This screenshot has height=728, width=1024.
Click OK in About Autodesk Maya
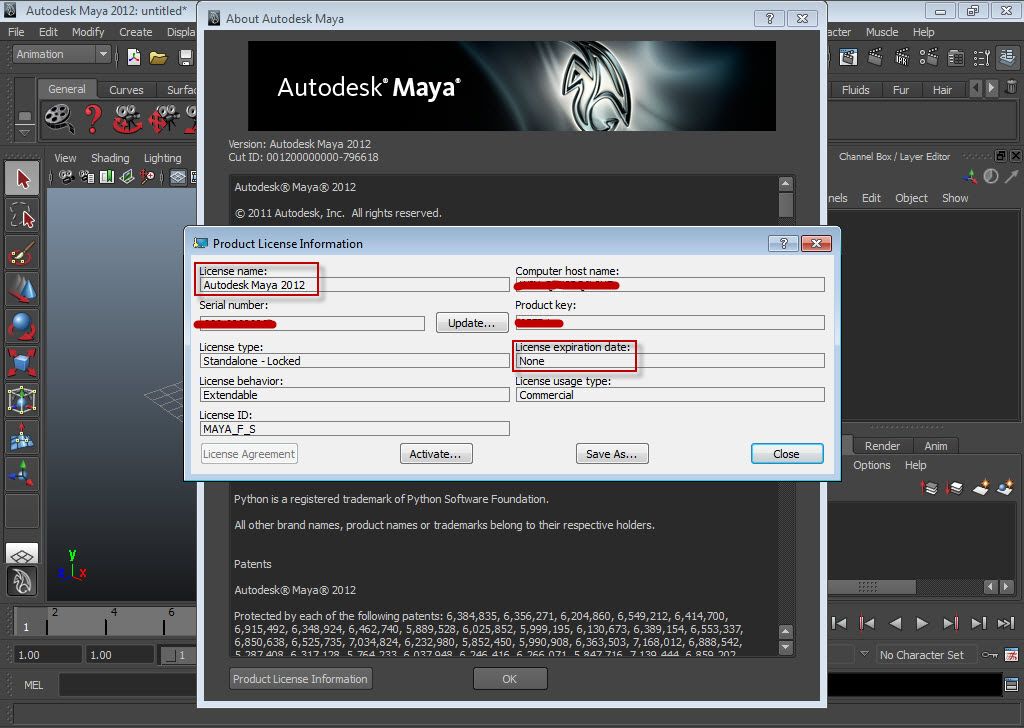[510, 679]
